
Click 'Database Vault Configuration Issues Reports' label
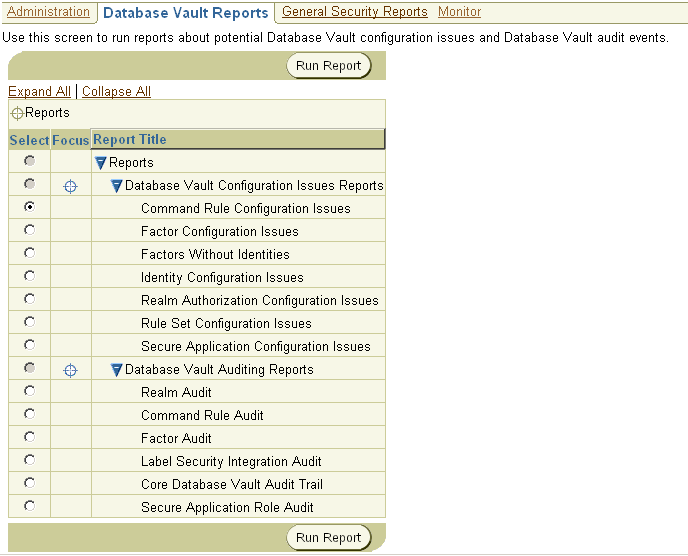pos(254,186)
